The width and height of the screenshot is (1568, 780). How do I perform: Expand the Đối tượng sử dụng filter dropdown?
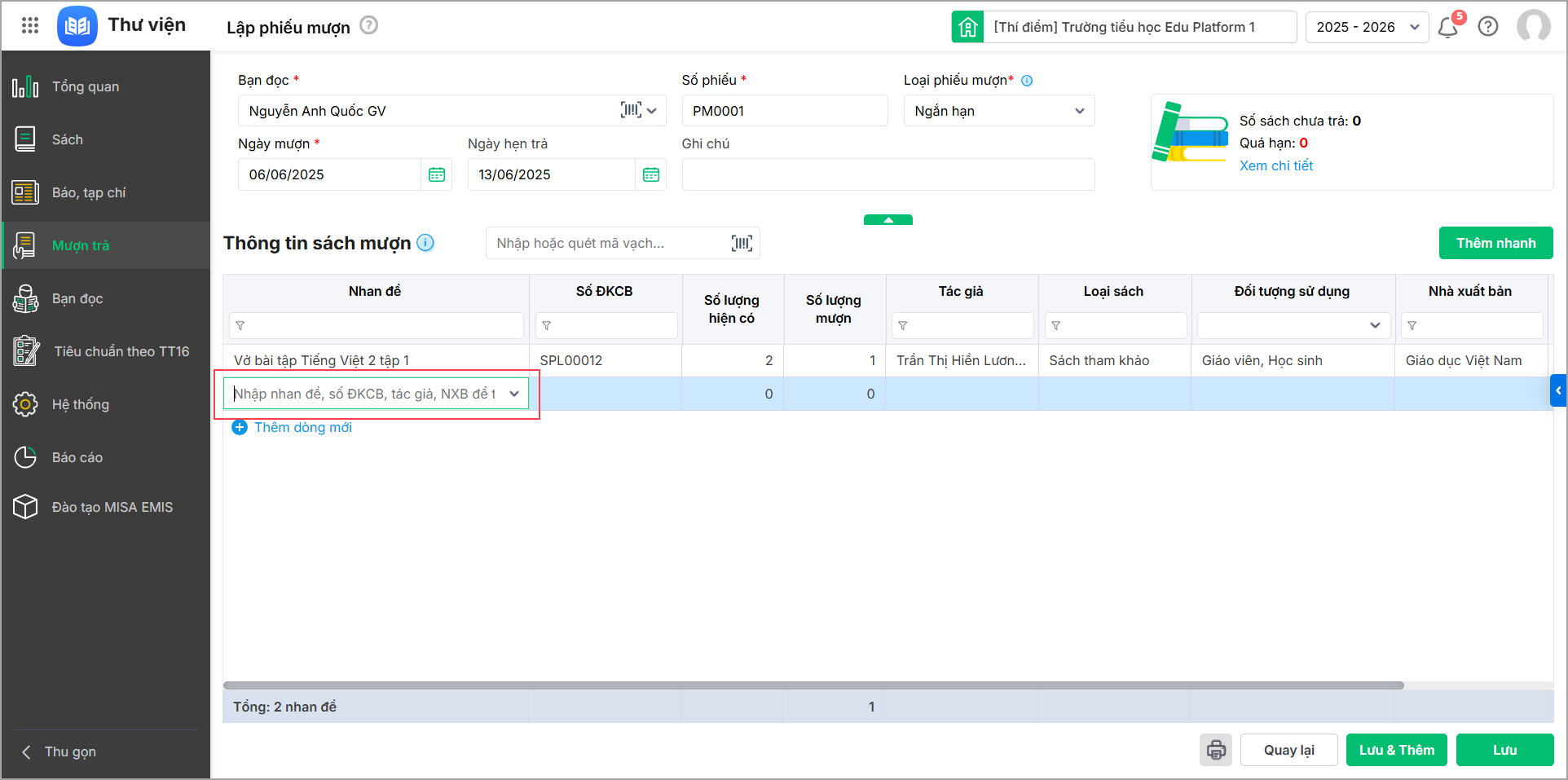(x=1375, y=325)
